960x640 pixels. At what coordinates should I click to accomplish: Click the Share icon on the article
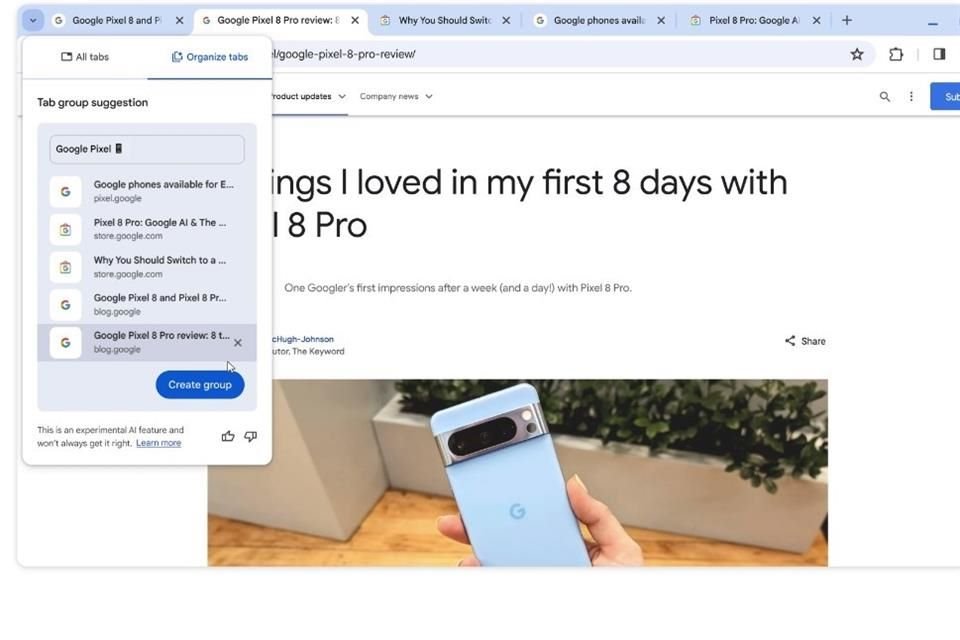[x=790, y=341]
